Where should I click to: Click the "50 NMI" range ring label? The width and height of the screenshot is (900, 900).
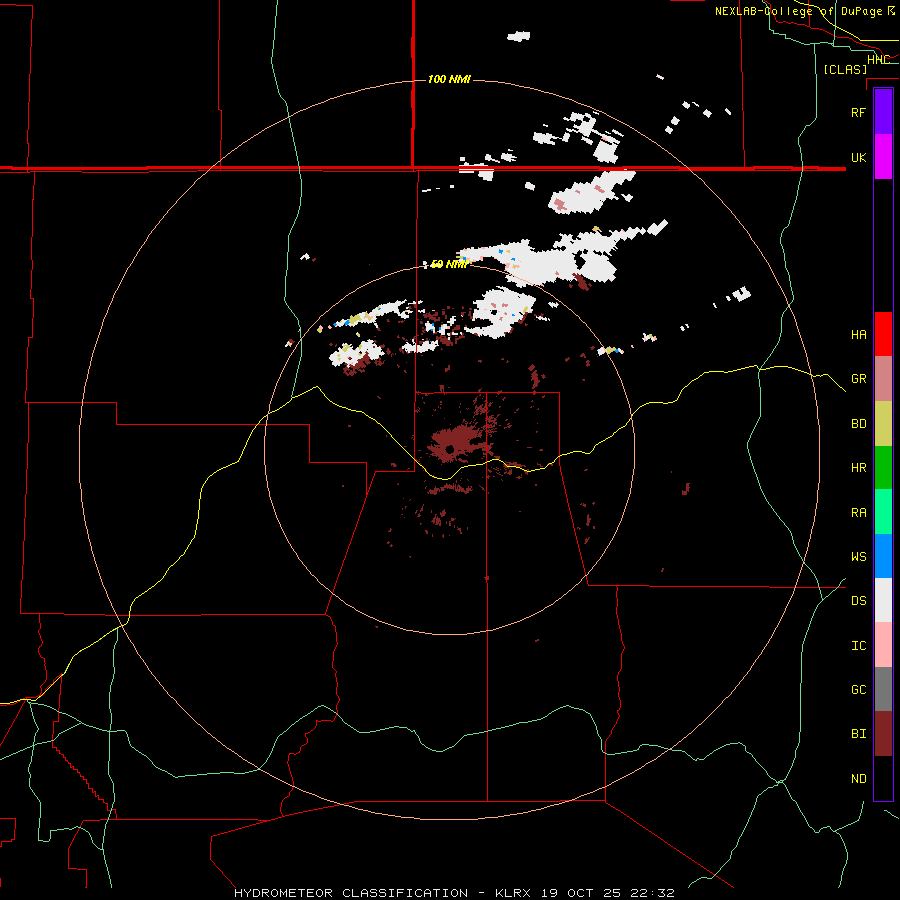coord(449,264)
